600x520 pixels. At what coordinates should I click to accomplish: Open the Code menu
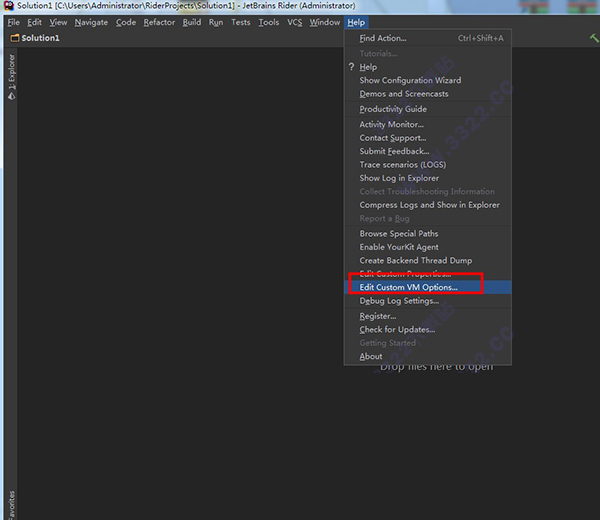coord(126,23)
